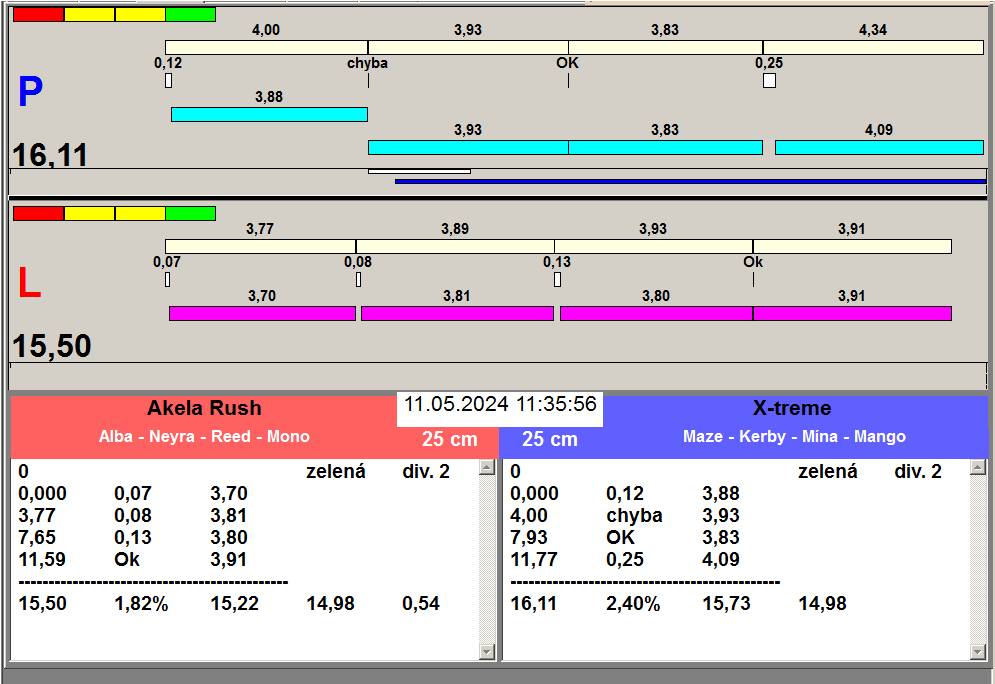Select first yellow light in lane P

click(89, 15)
